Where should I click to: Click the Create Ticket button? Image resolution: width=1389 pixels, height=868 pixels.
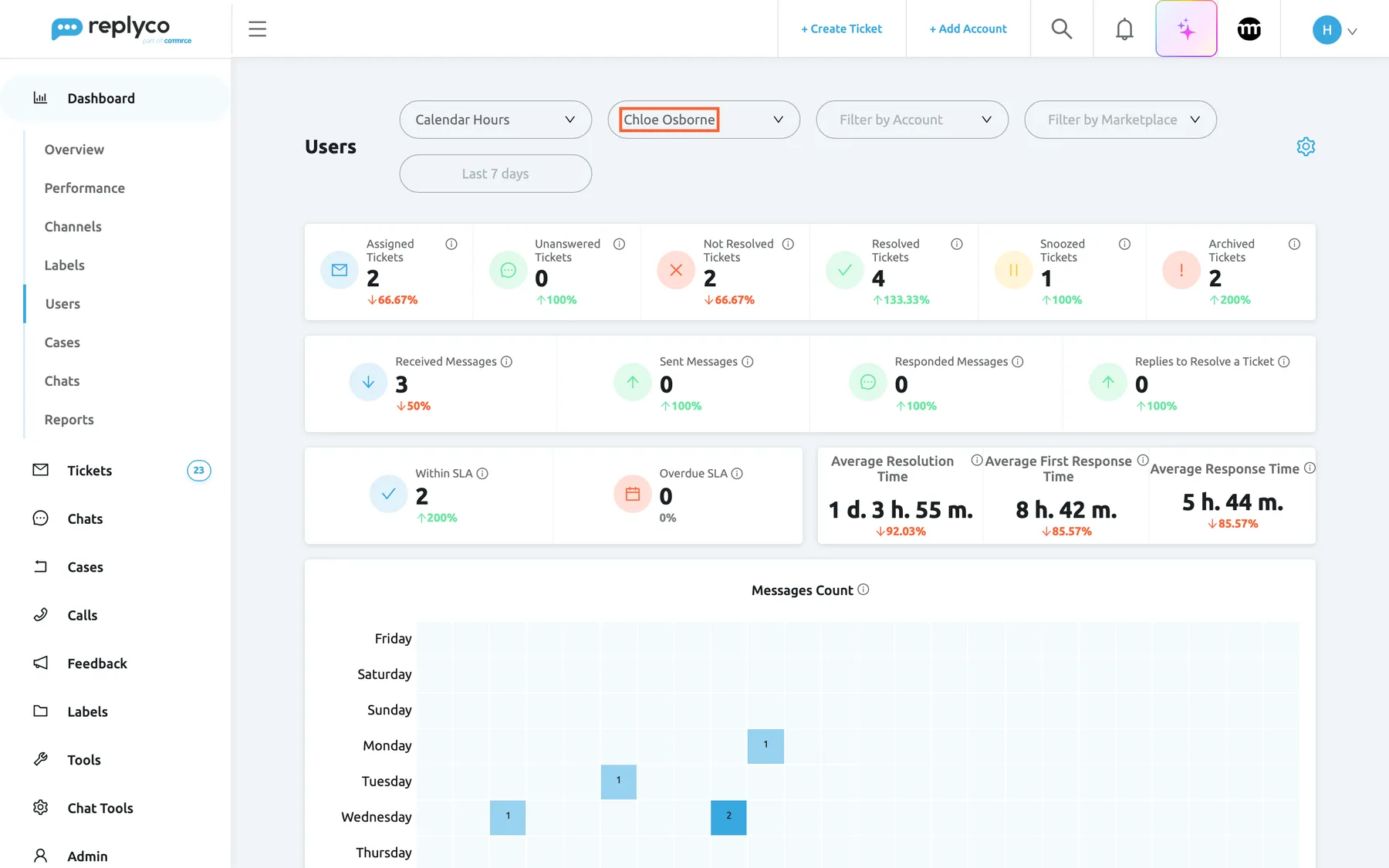tap(841, 29)
